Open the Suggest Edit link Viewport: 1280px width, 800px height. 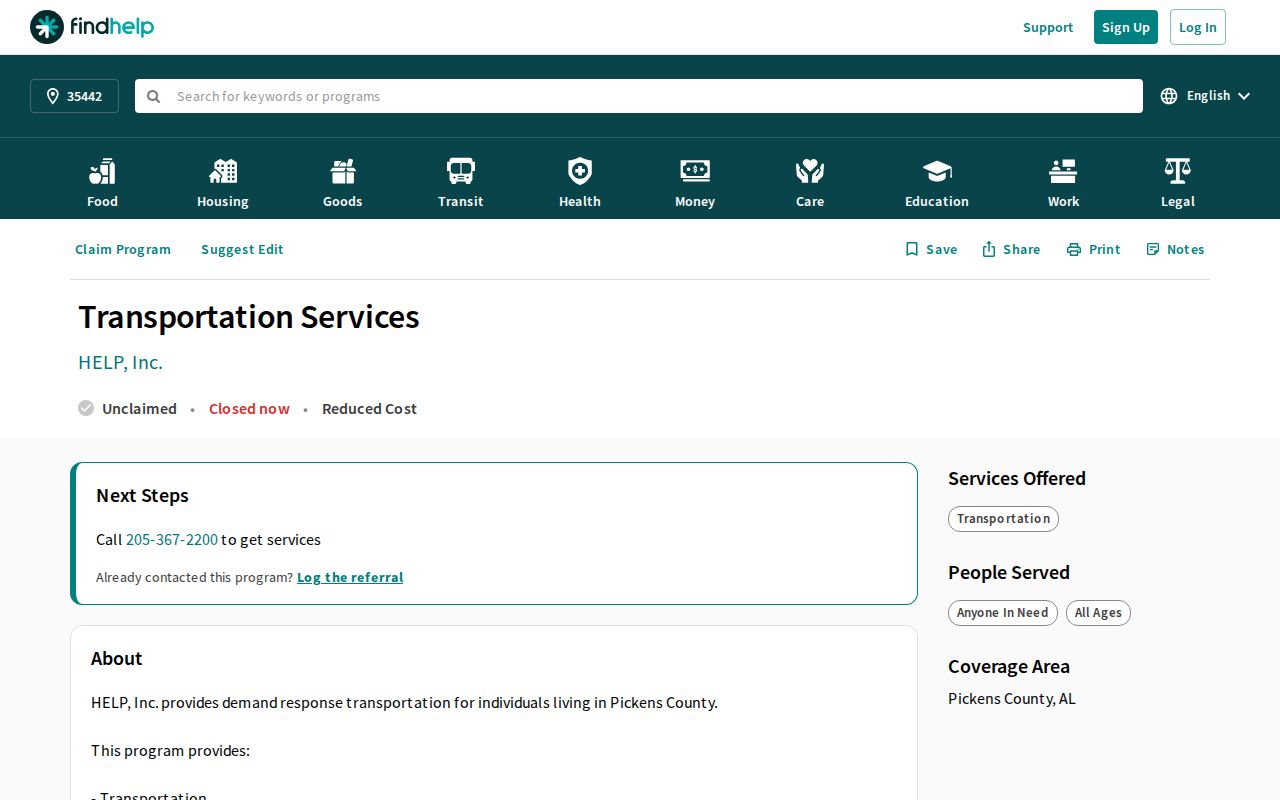coord(242,249)
